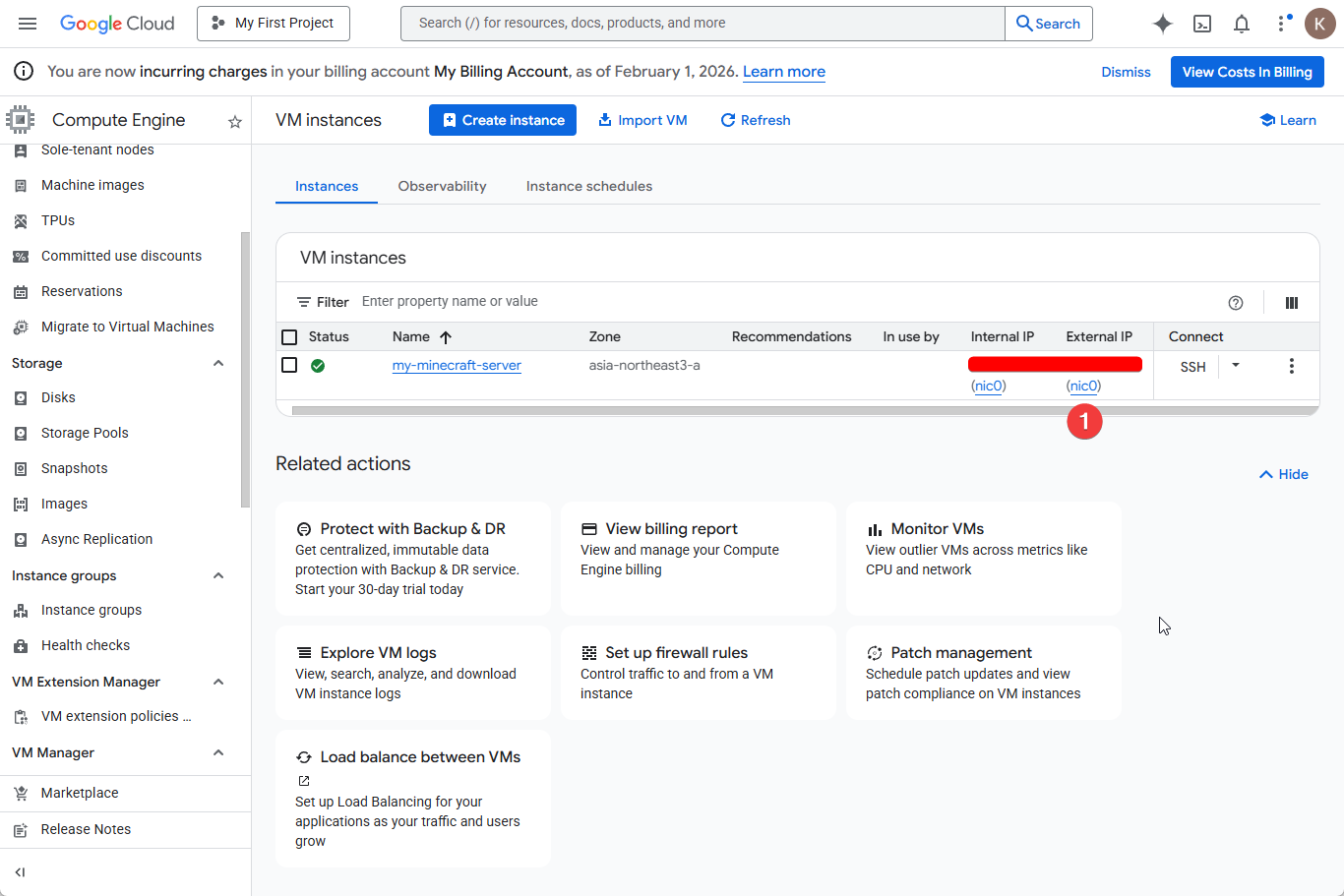Click the green running status icon
The height and width of the screenshot is (896, 1344).
coord(318,366)
